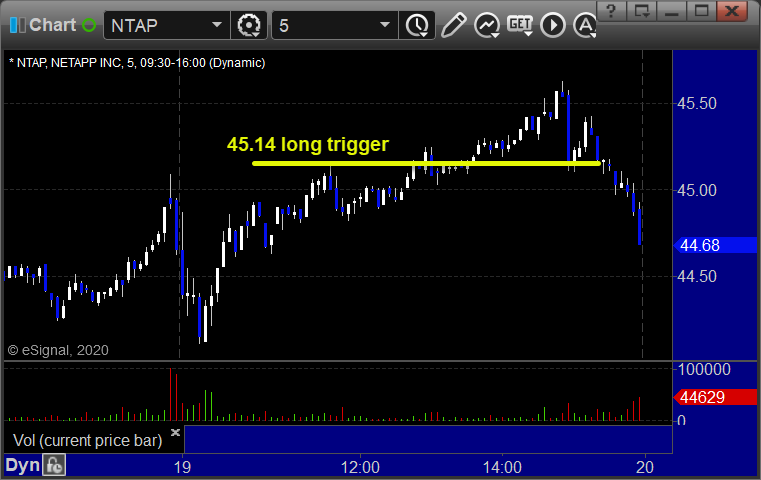The image size is (761, 480).
Task: Click the 20 date axis label
Action: pos(645,467)
